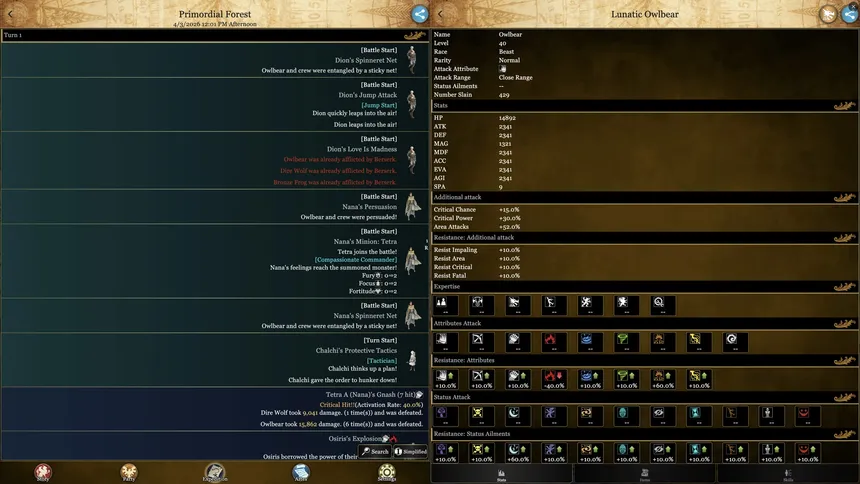Collapse the Resistance: Status Ailments section header
Viewport: 860px width, 484px height.
(x=645, y=434)
